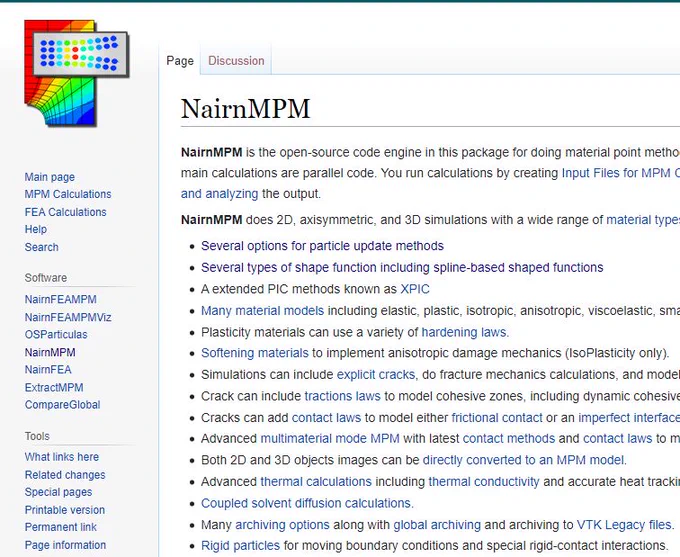
Task: Open 'directly converted to an MPM model' link
Action: [x=523, y=460]
